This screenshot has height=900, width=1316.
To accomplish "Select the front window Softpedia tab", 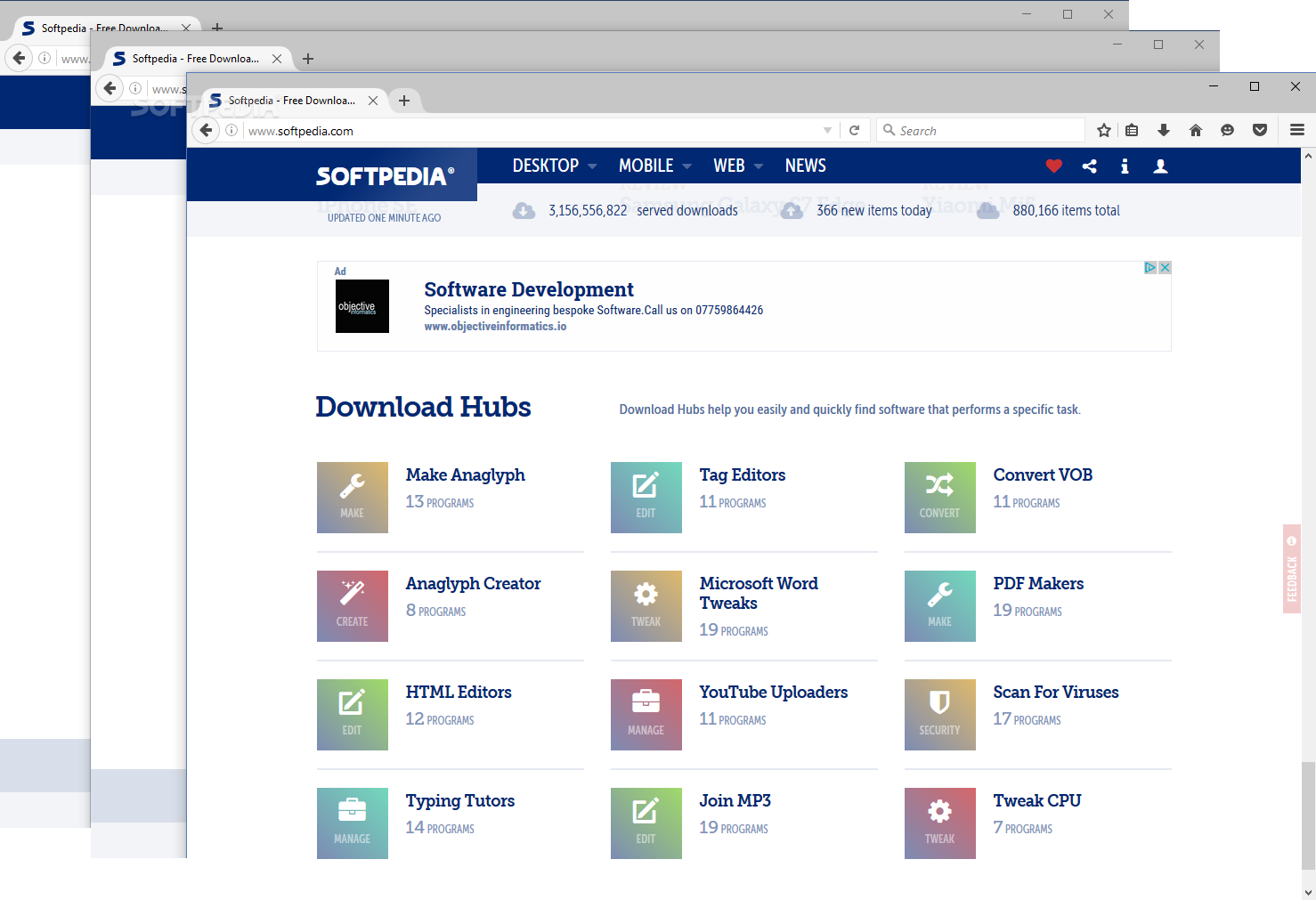I will (294, 101).
